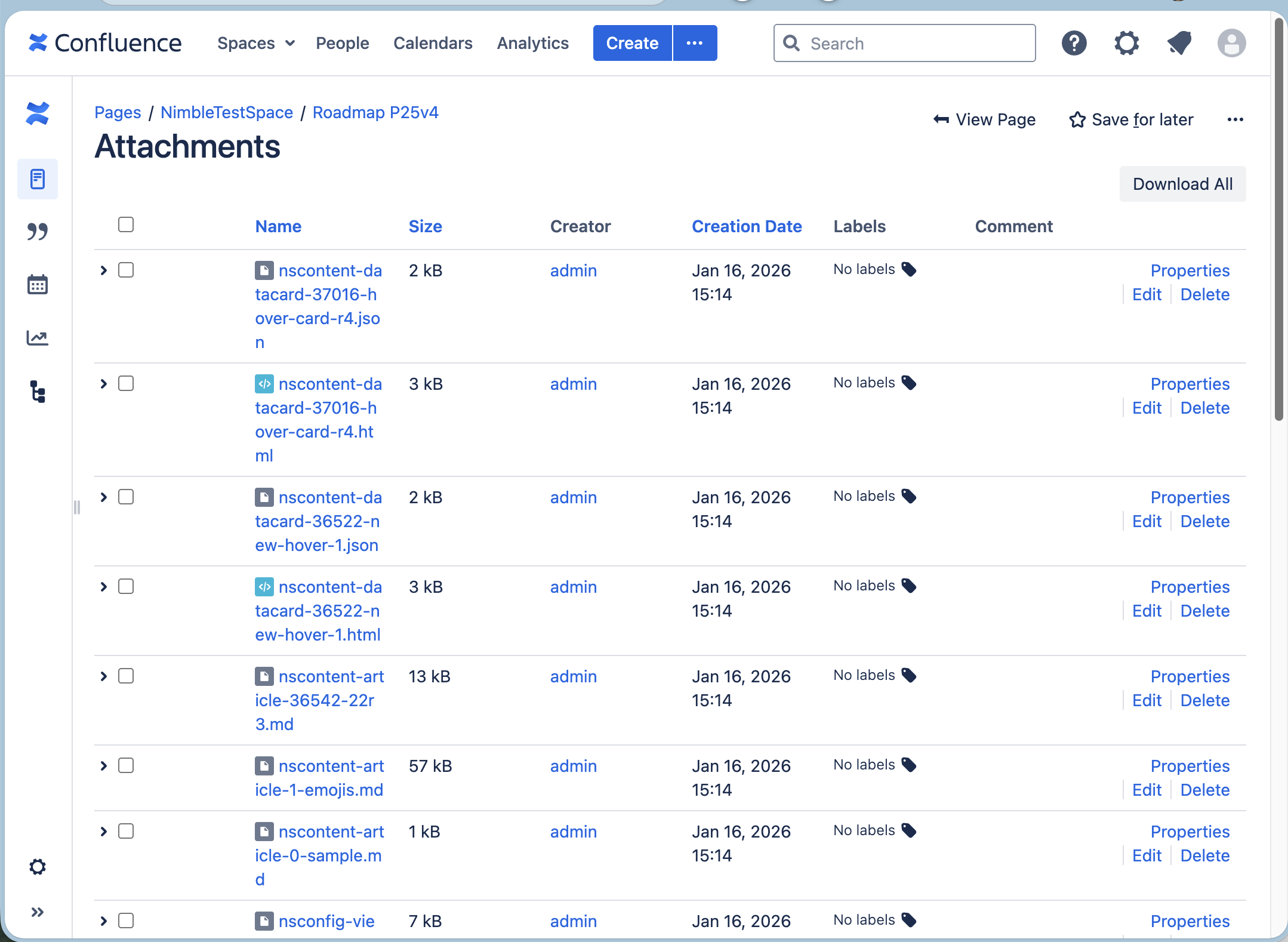Select the calendar icon in the sidebar
The width and height of the screenshot is (1288, 942).
[38, 285]
